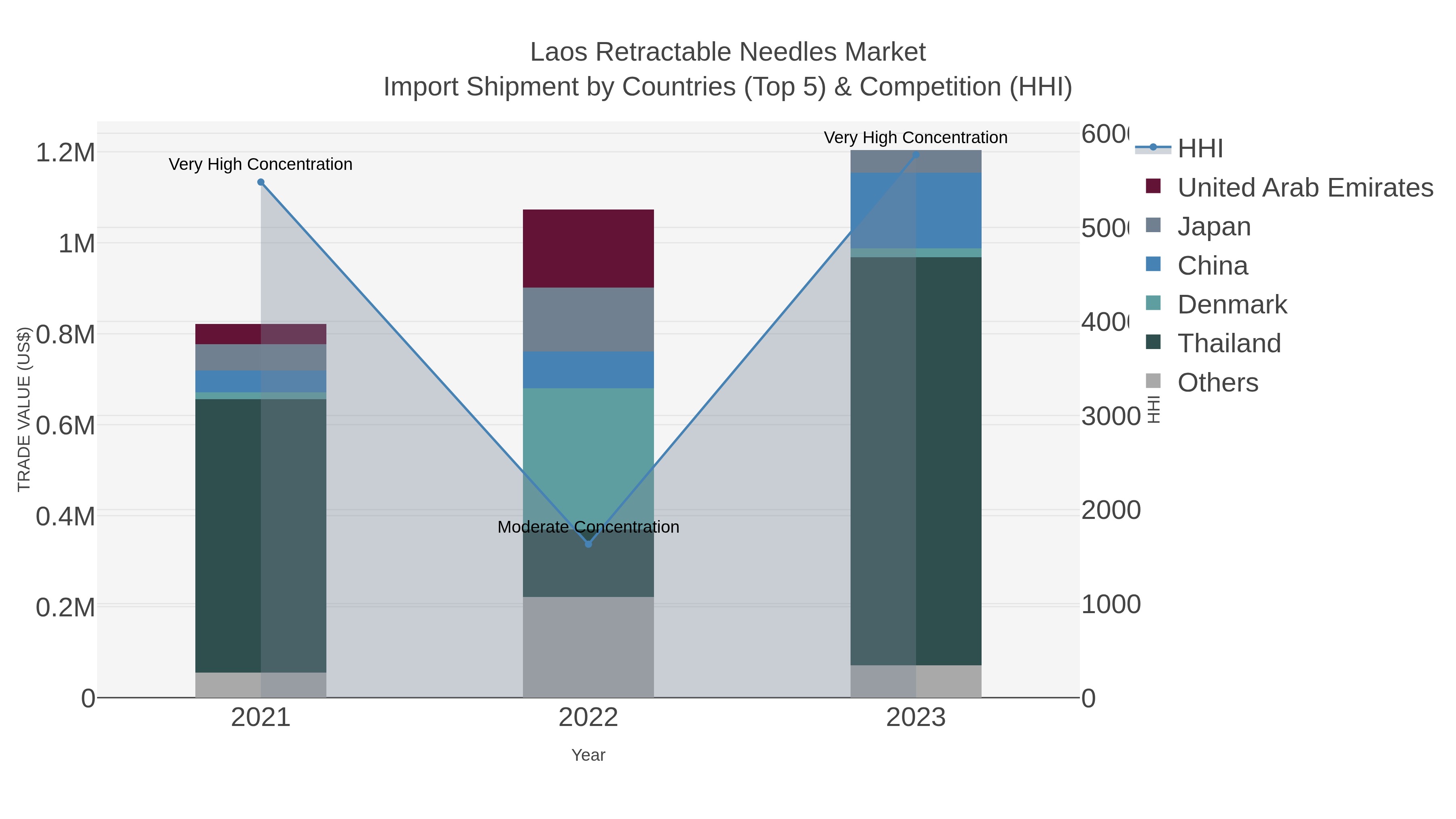The width and height of the screenshot is (1456, 819).
Task: Click the 2022 Others bar segment
Action: (588, 647)
